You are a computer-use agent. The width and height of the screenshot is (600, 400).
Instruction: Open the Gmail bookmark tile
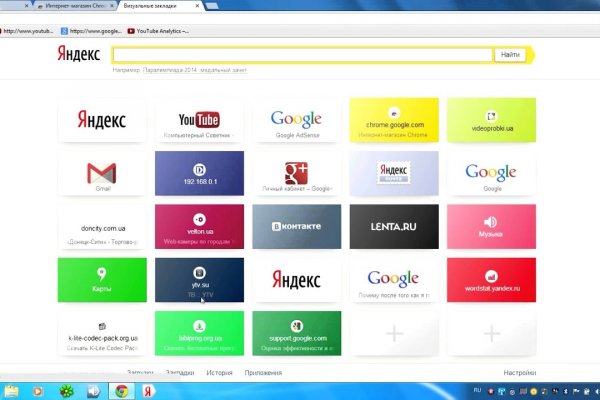click(101, 174)
